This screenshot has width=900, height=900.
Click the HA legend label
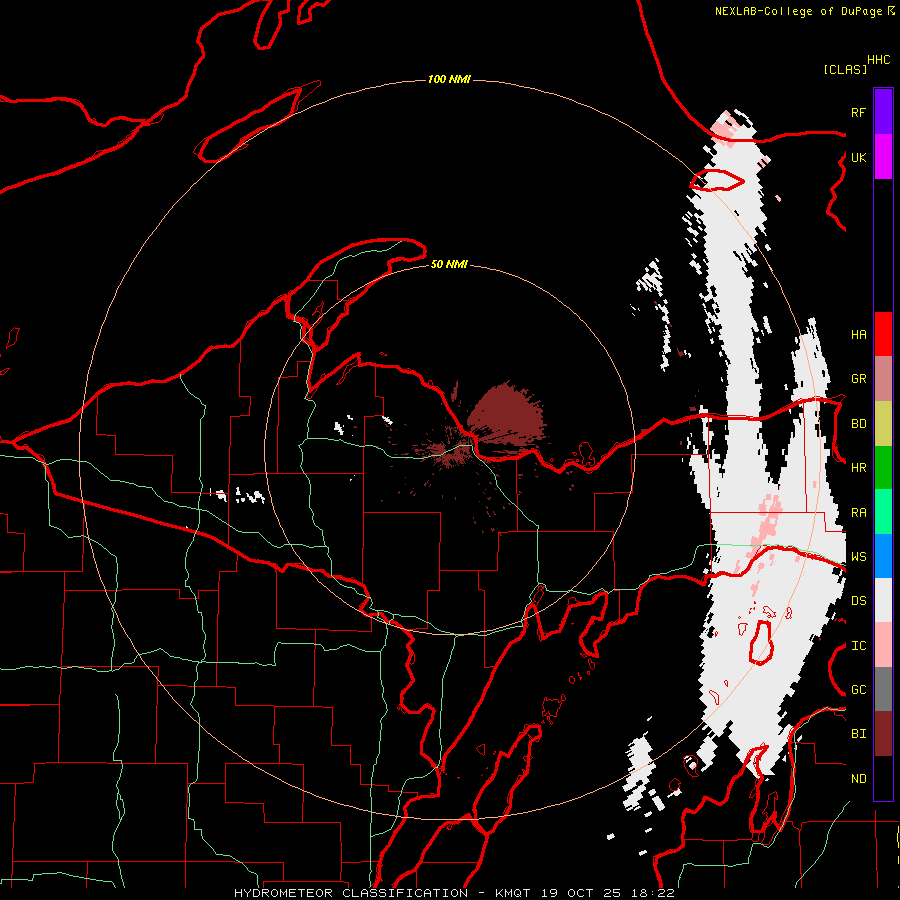858,334
